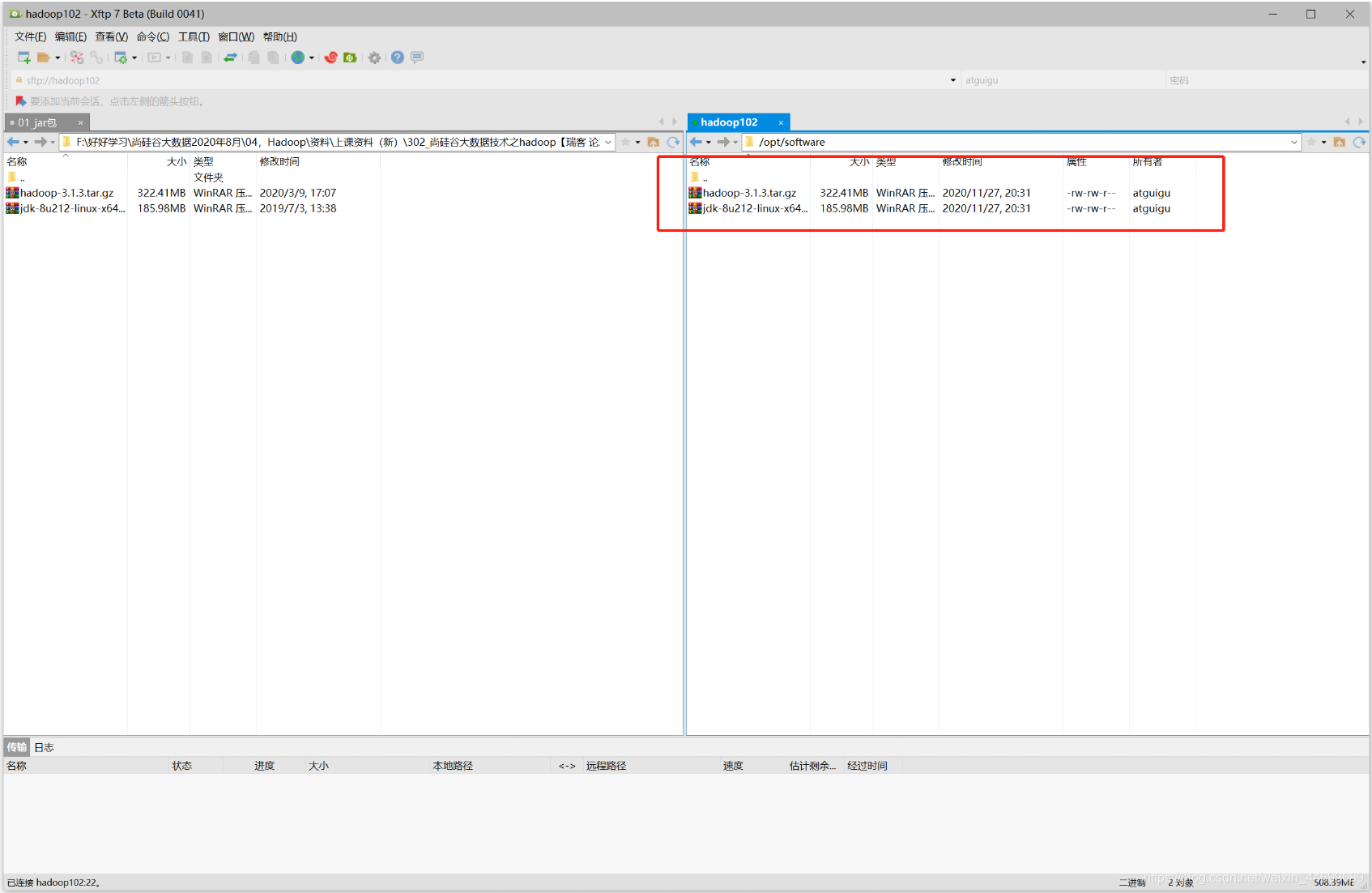
Task: Expand the host address dropdown arrow
Action: point(953,80)
